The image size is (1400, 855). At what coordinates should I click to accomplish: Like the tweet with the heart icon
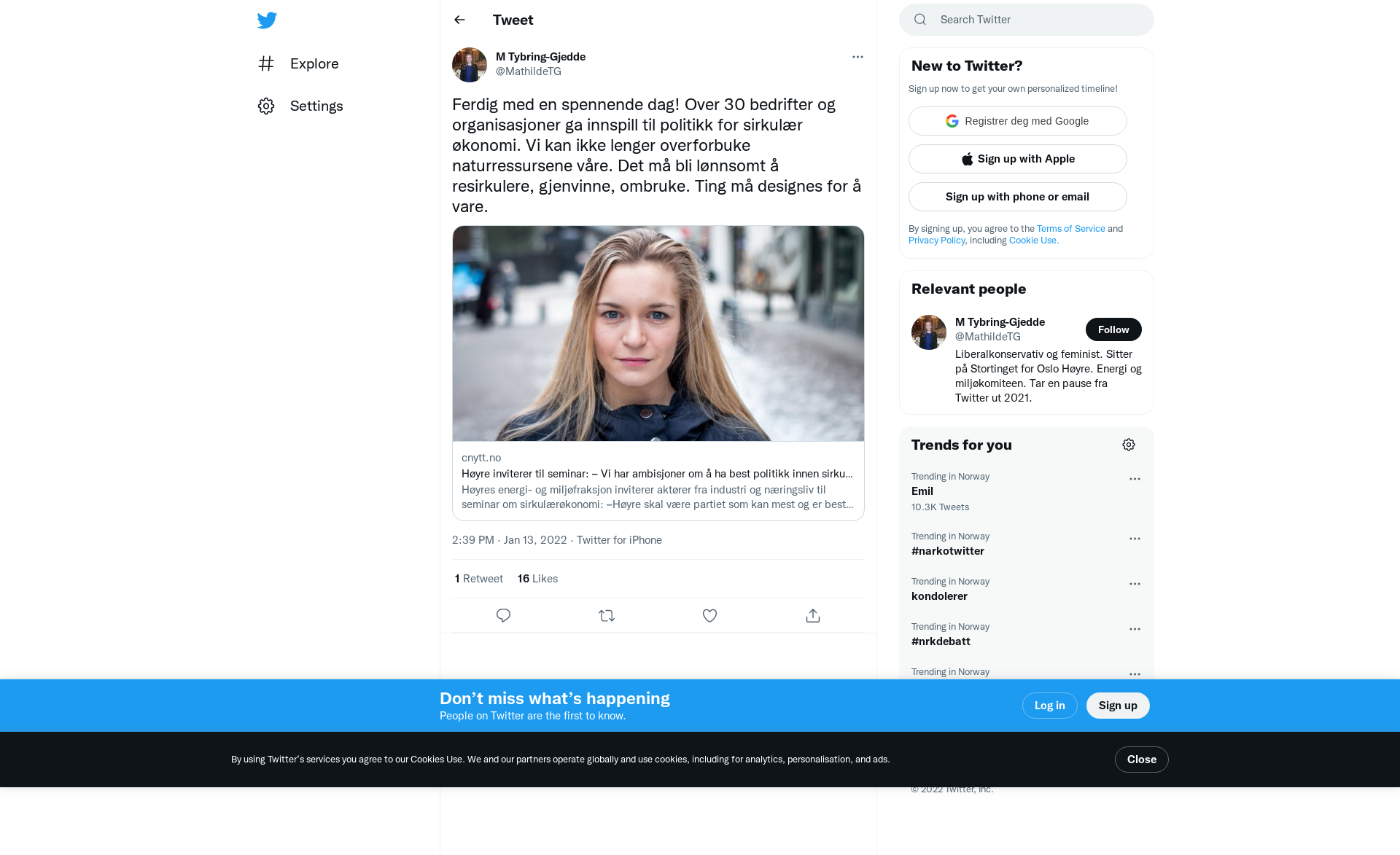(709, 615)
